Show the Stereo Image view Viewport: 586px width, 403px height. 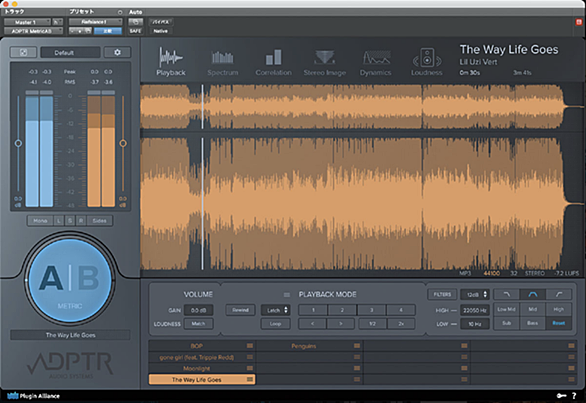pyautogui.click(x=324, y=63)
